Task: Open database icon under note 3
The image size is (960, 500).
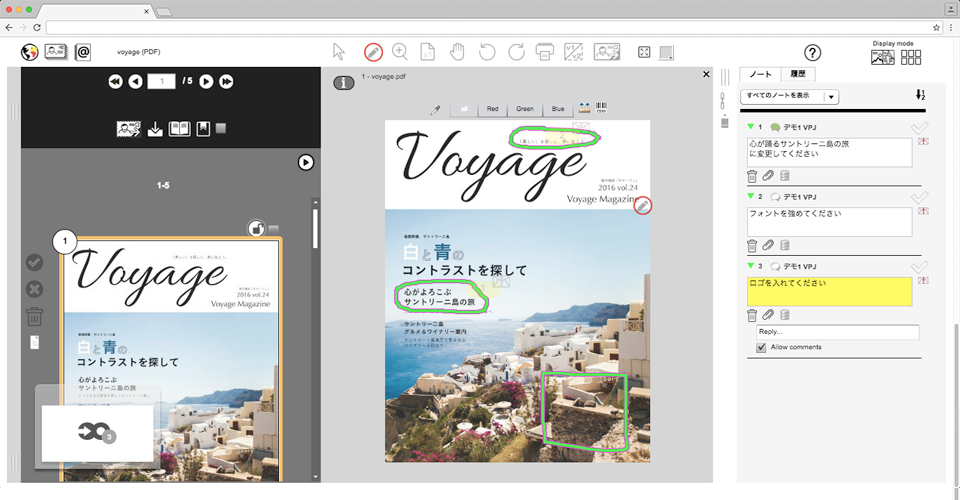Action: click(785, 315)
